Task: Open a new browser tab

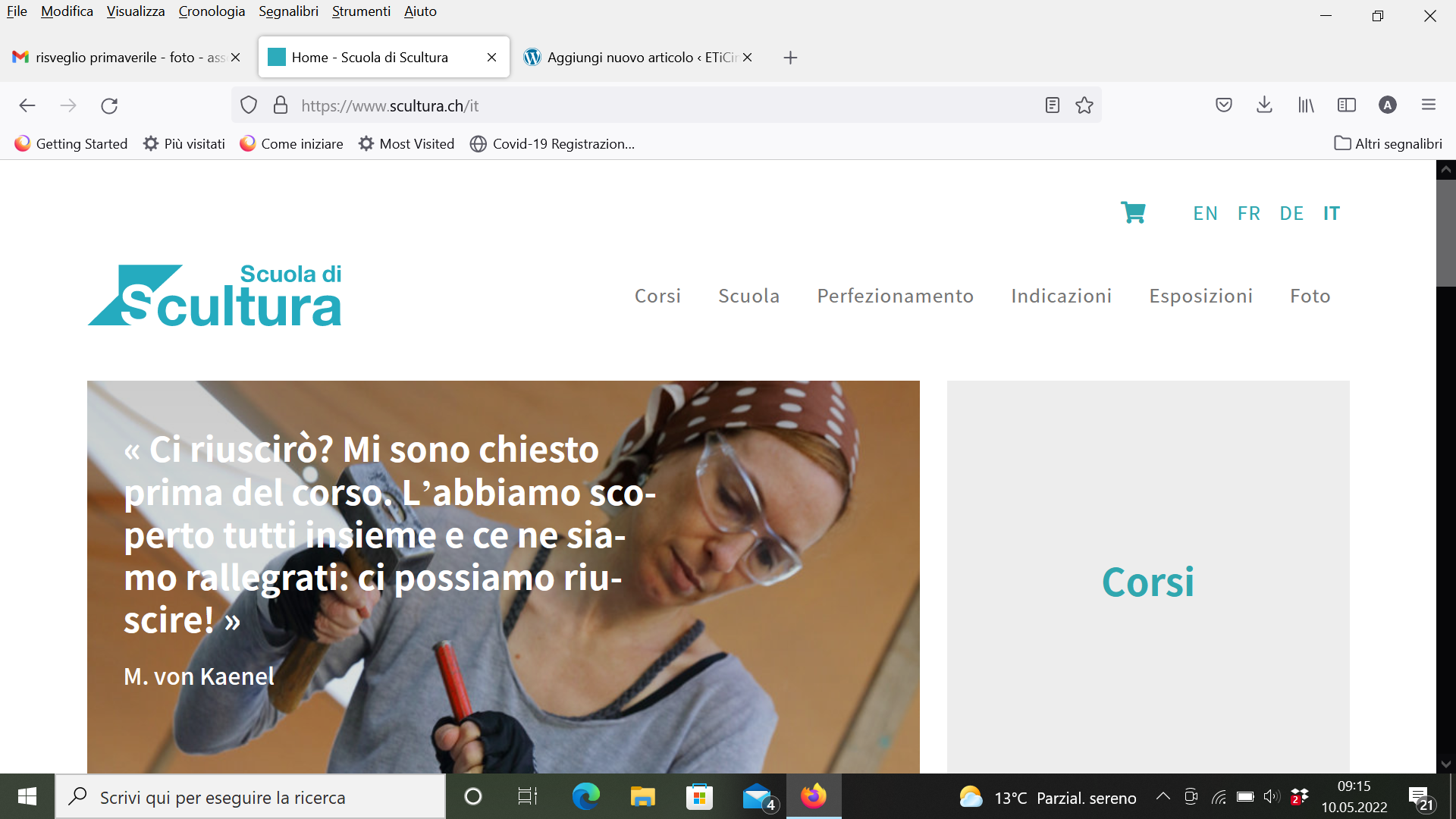Action: pos(790,58)
